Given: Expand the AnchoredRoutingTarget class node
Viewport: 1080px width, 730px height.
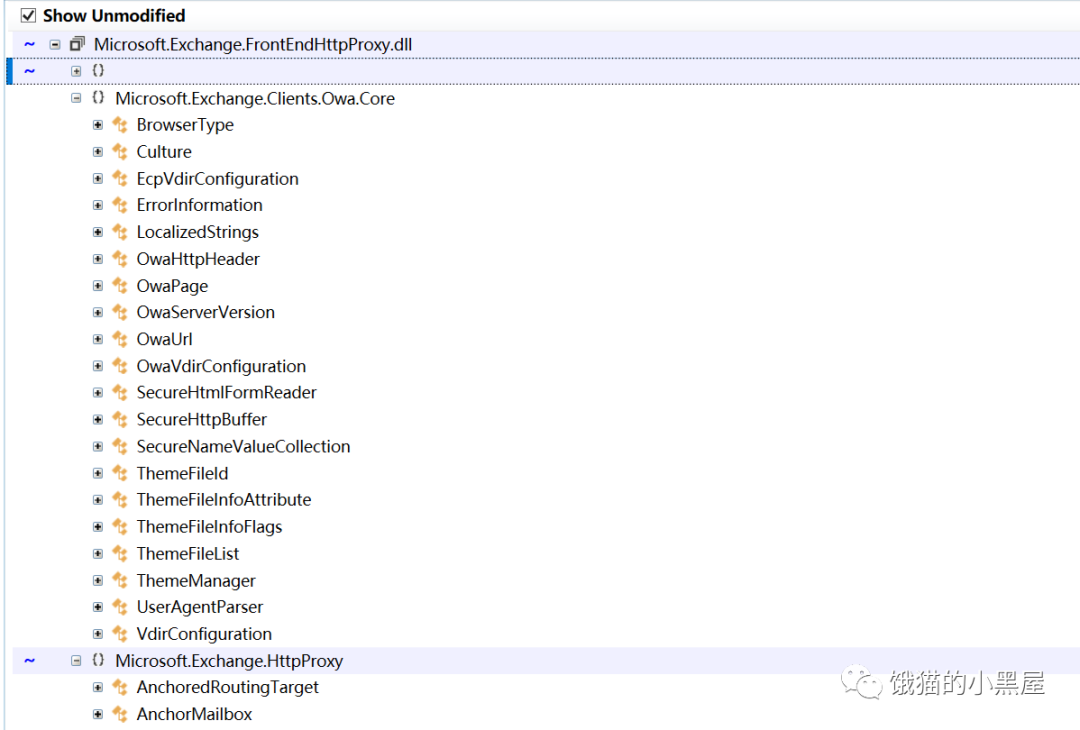Looking at the screenshot, I should point(98,687).
